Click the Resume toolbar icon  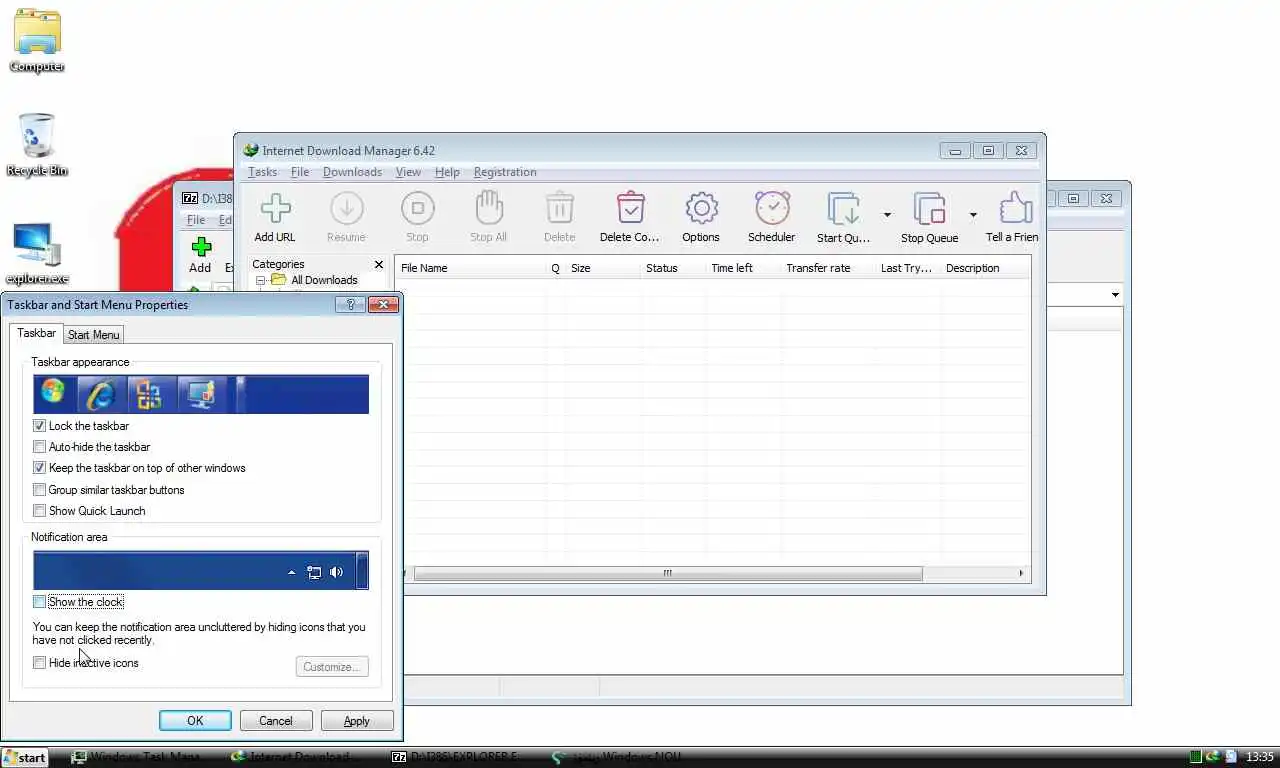pyautogui.click(x=346, y=208)
